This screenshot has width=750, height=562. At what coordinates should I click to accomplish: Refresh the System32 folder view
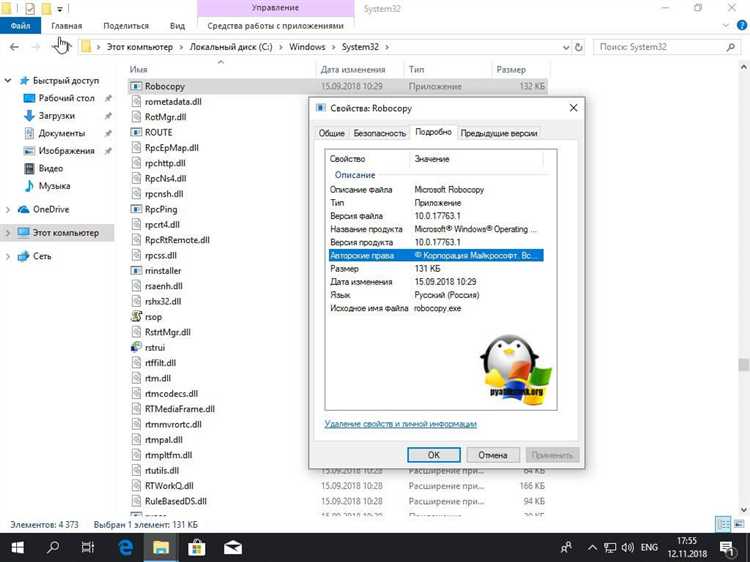pyautogui.click(x=579, y=47)
